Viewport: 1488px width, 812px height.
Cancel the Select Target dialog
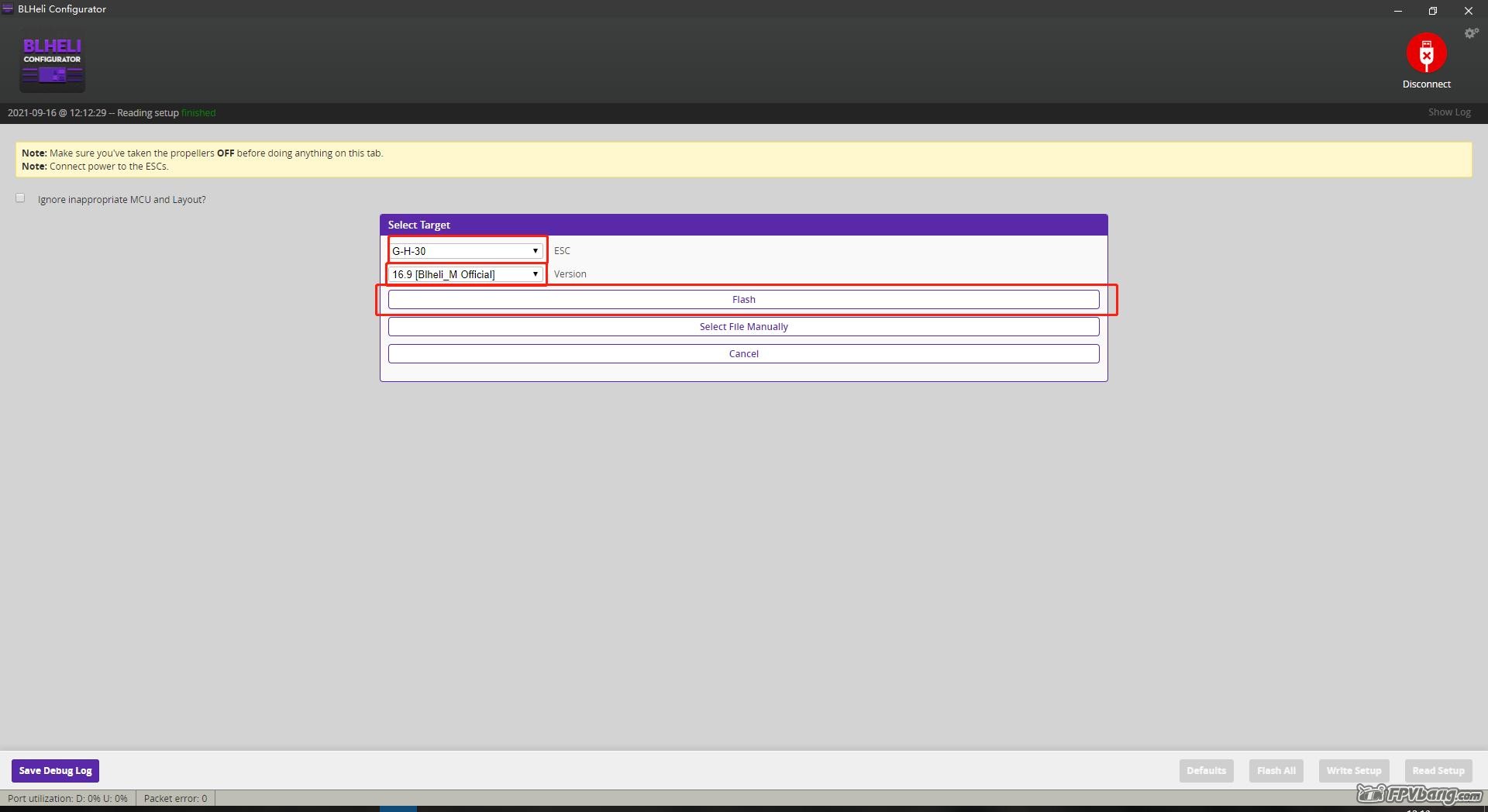pyautogui.click(x=744, y=353)
